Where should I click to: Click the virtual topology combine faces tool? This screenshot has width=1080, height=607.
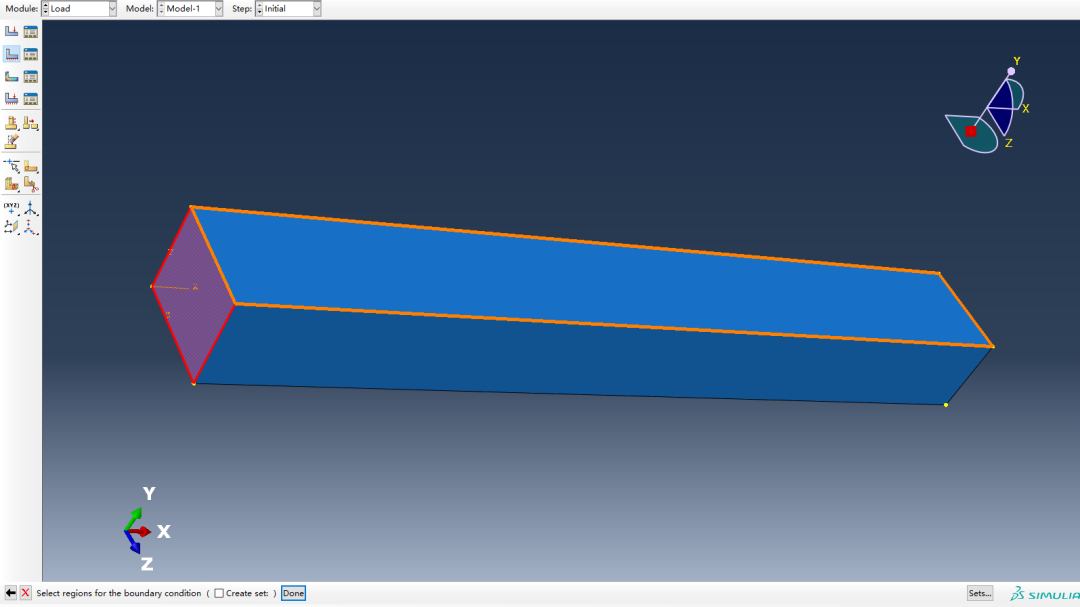[12, 123]
